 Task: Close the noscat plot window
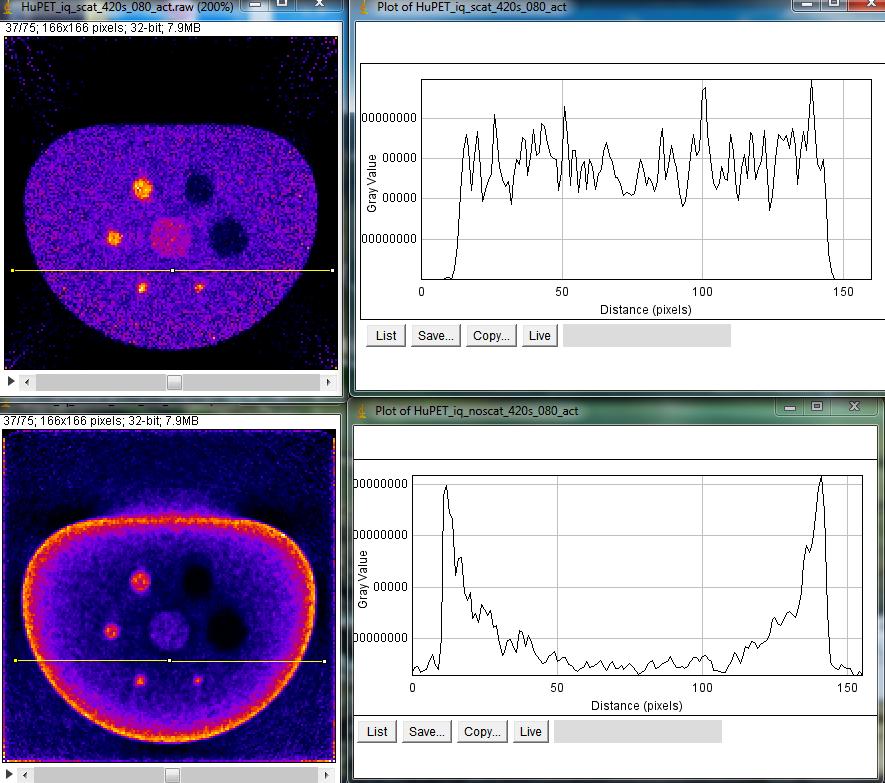tap(855, 406)
